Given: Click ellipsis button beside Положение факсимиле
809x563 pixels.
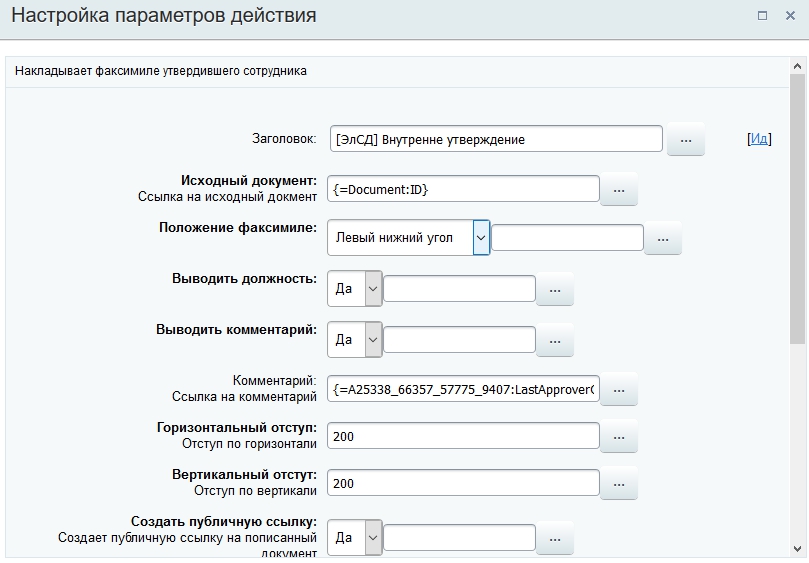Looking at the screenshot, I should [662, 239].
